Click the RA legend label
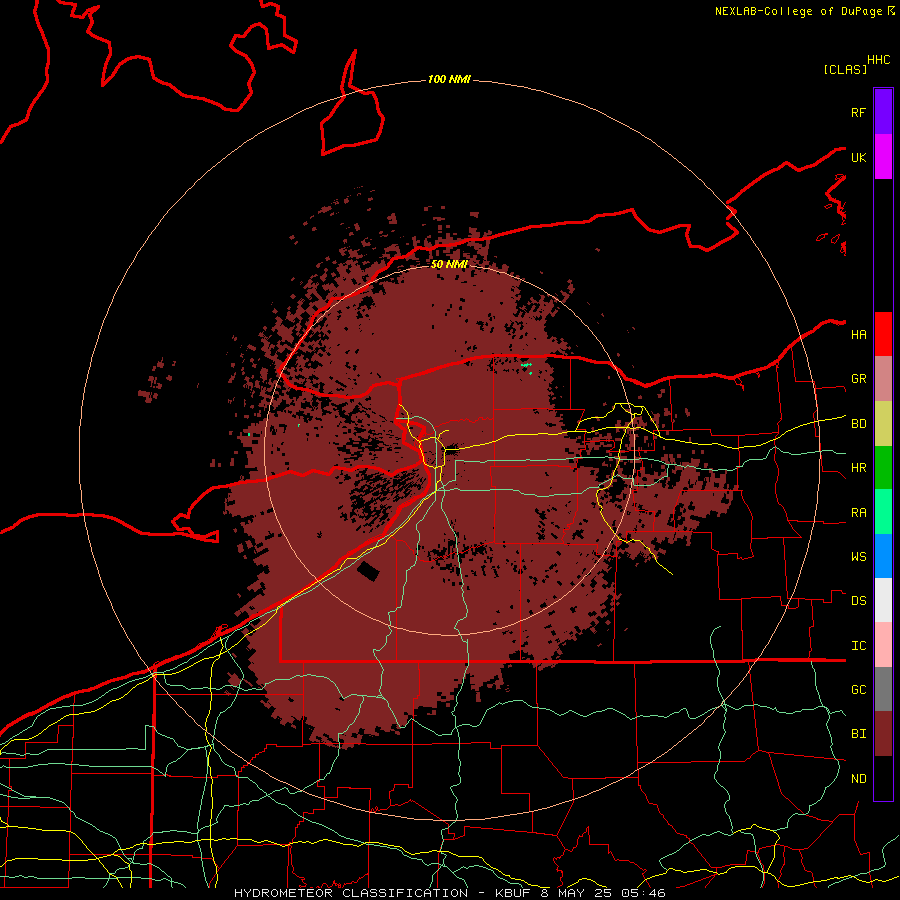The width and height of the screenshot is (900, 900). coord(858,513)
